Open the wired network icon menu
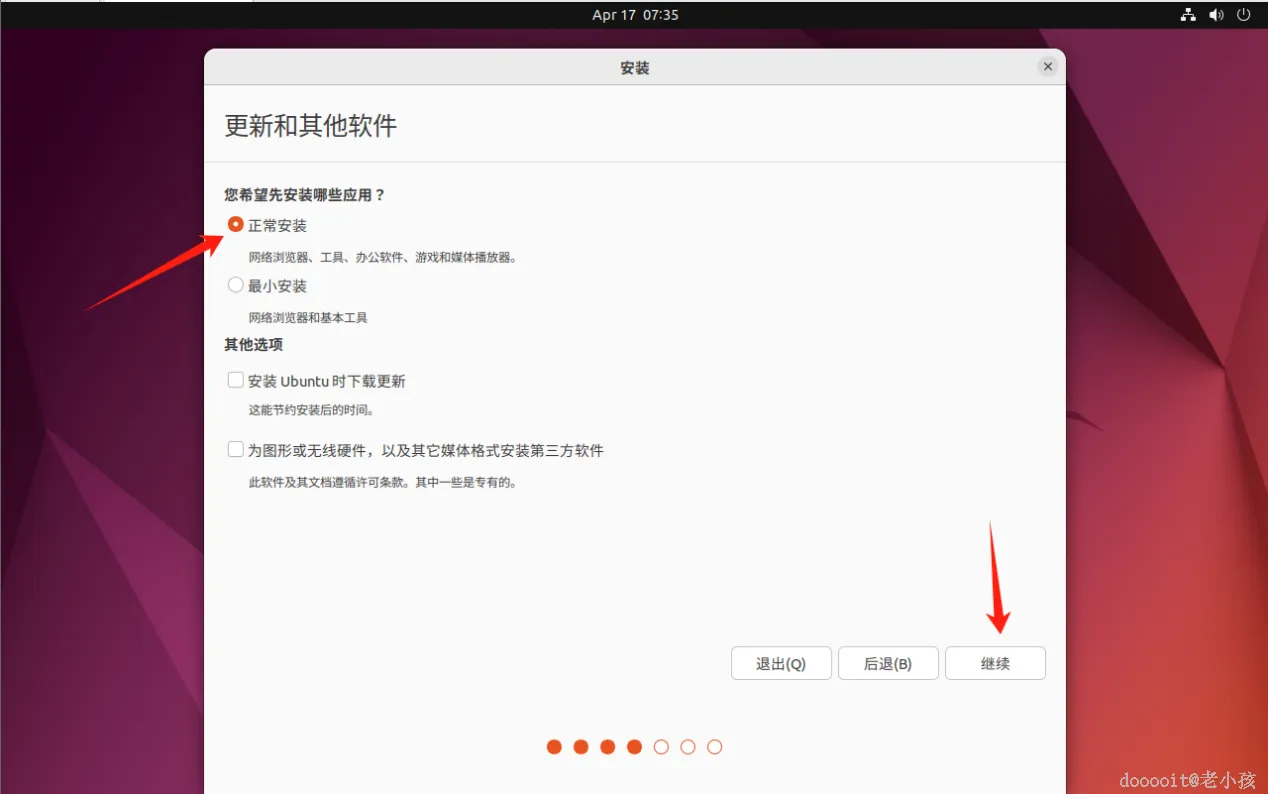The image size is (1268, 794). coord(1188,14)
